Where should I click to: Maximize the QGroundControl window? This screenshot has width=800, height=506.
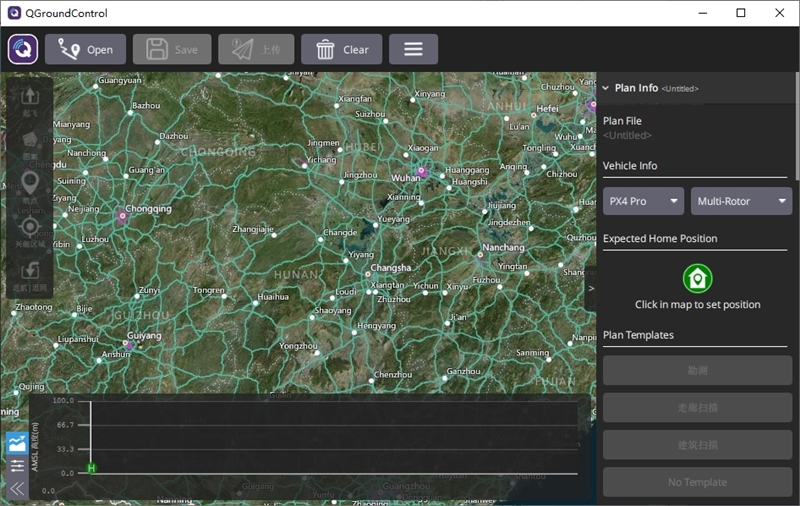pyautogui.click(x=741, y=13)
